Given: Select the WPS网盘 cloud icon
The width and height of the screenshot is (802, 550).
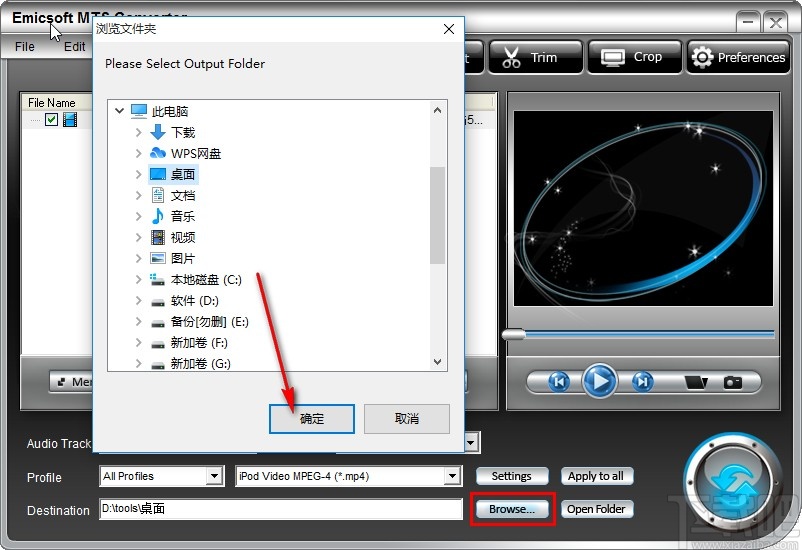Looking at the screenshot, I should pyautogui.click(x=158, y=153).
